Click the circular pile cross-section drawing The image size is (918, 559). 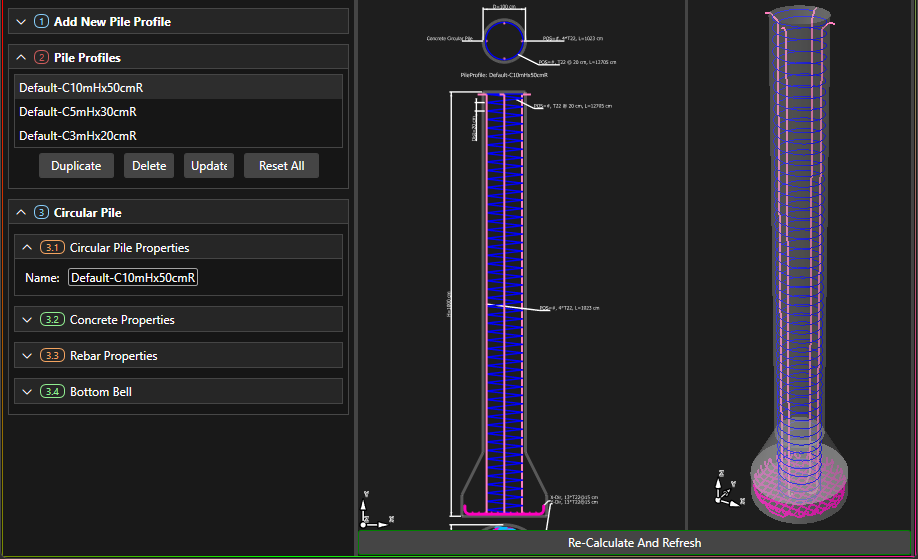[504, 41]
